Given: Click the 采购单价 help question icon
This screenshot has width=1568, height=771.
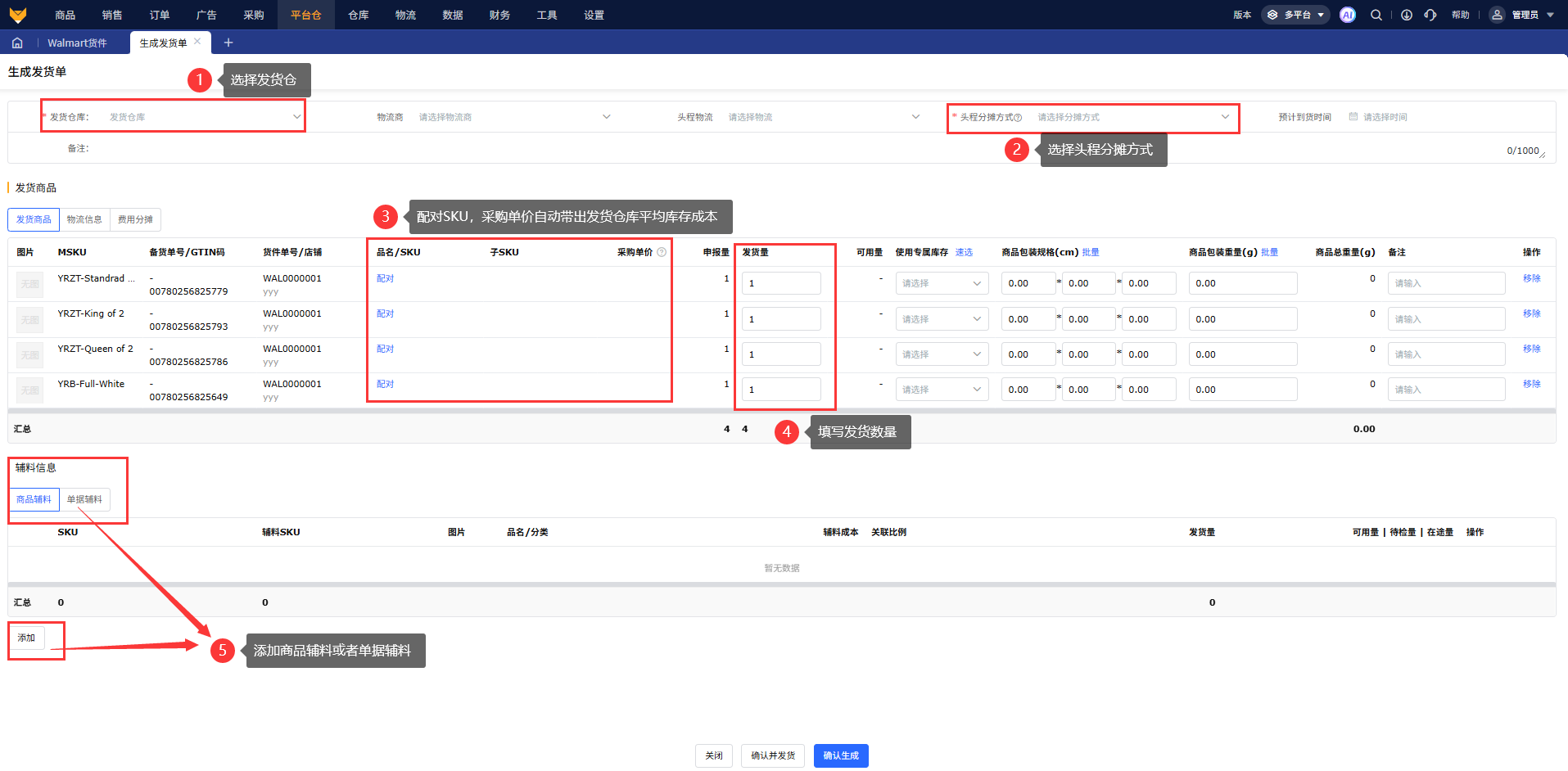Looking at the screenshot, I should click(662, 252).
